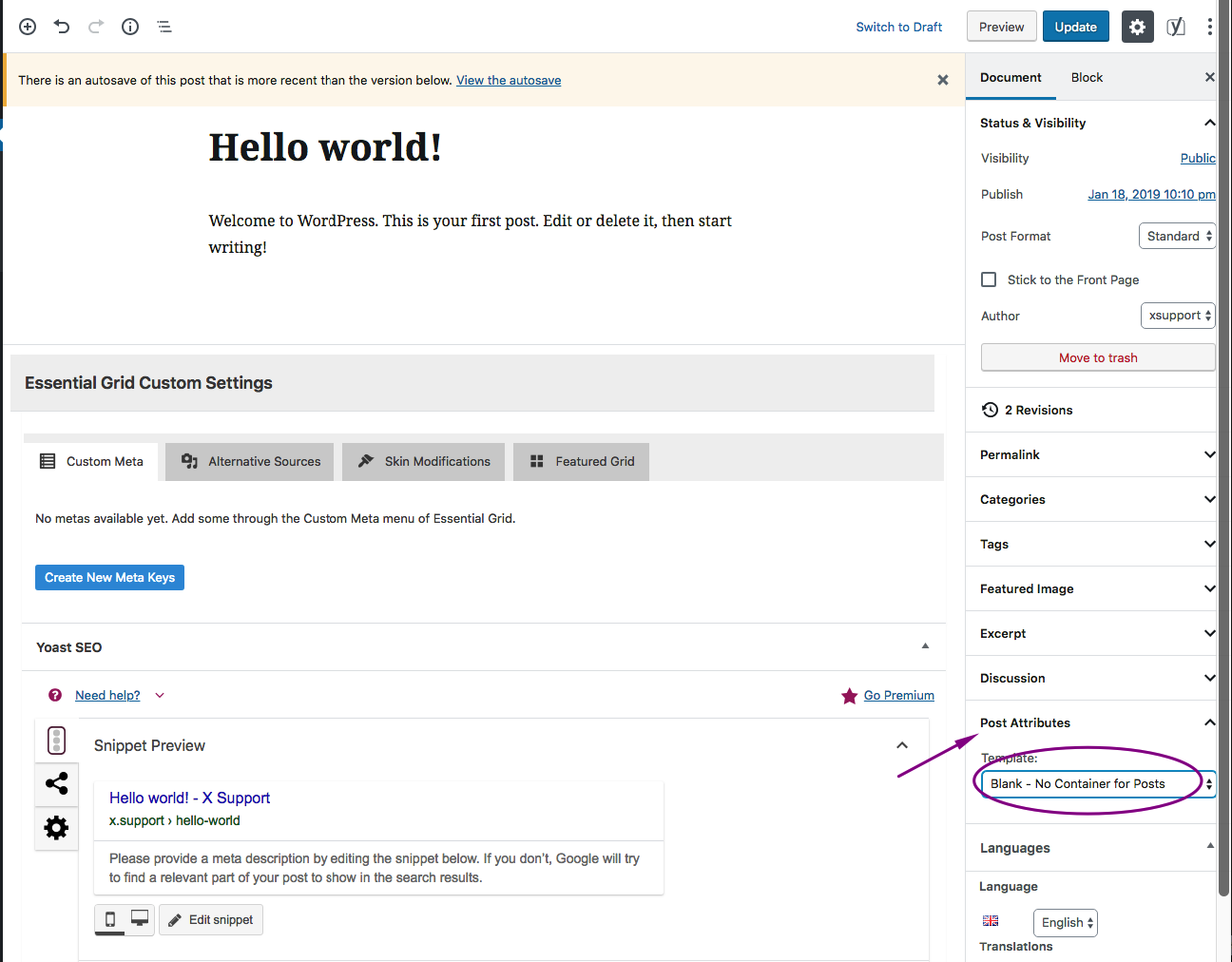The height and width of the screenshot is (962, 1232).
Task: Open the Yoast social share tab
Action: (x=56, y=783)
